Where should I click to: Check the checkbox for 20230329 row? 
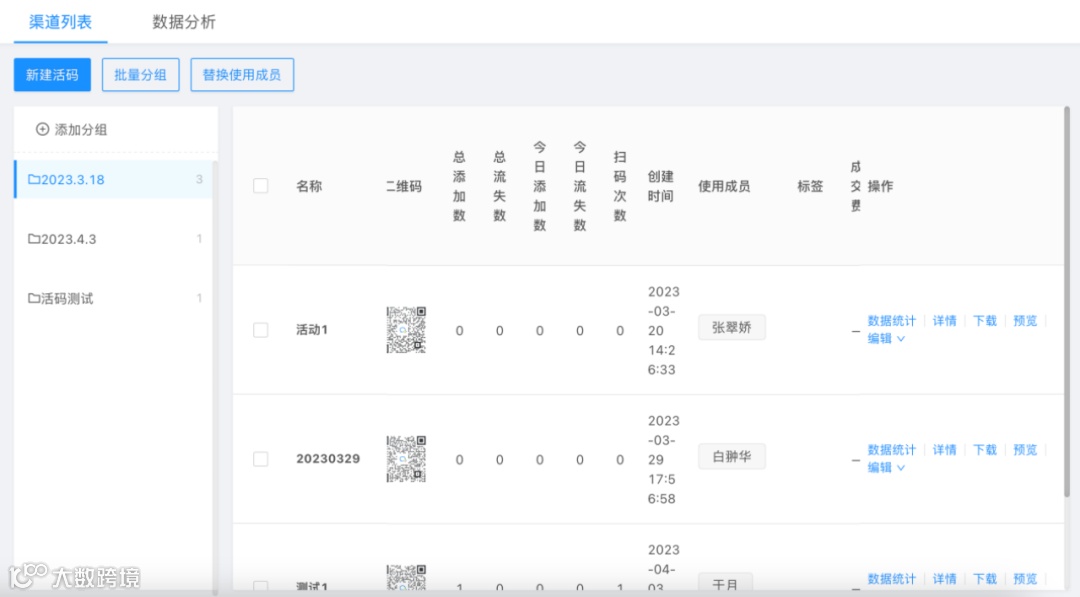click(260, 459)
